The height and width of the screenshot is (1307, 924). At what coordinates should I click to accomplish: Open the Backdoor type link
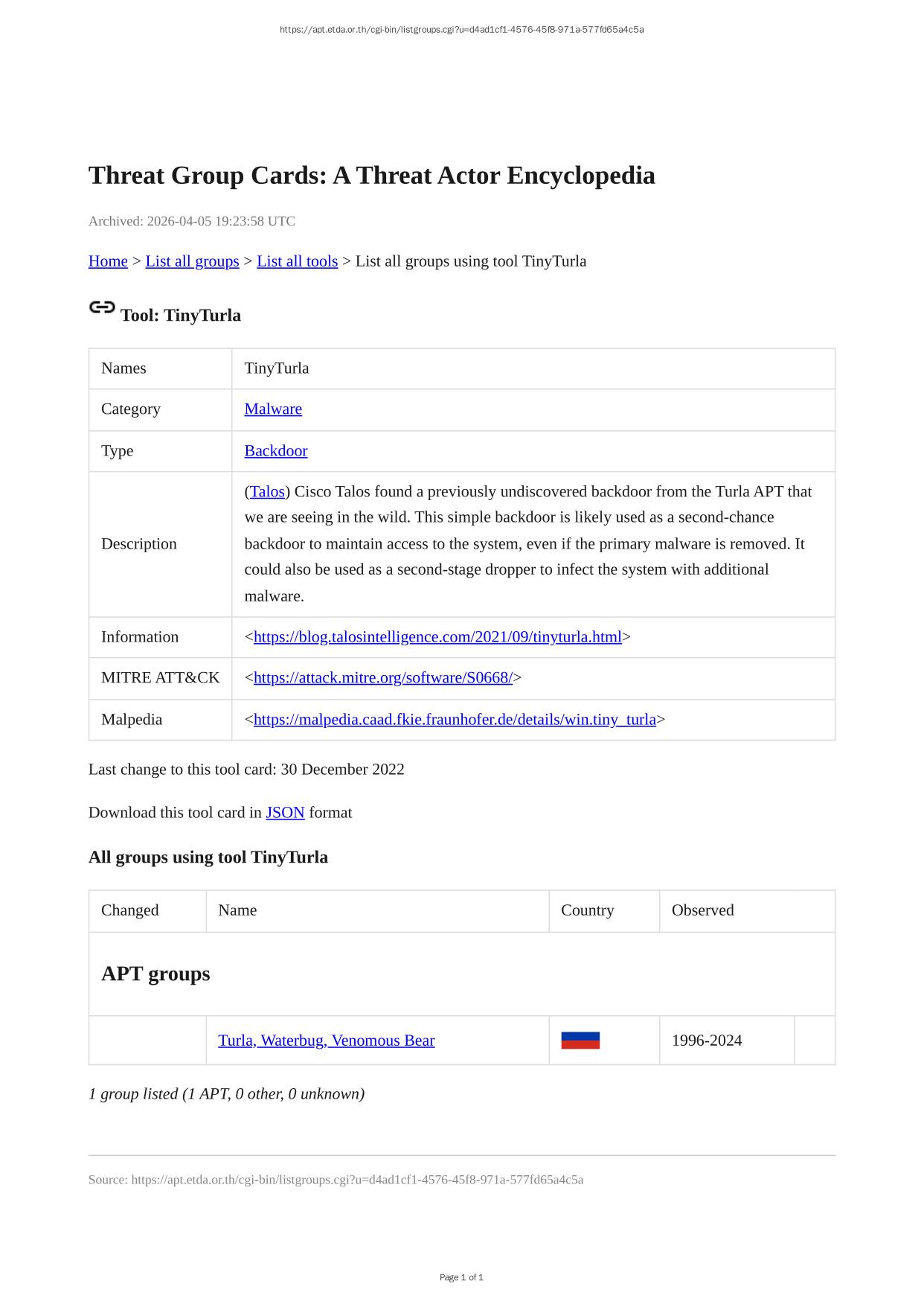(x=276, y=451)
